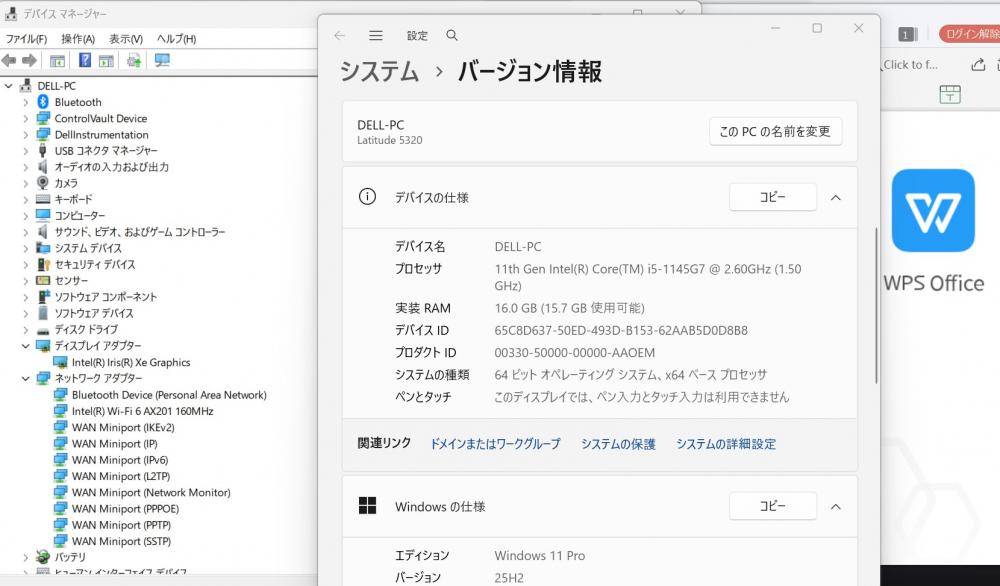Image resolution: width=1000 pixels, height=586 pixels.
Task: Click the show/hide console tree toolbar icon
Action: (58, 61)
